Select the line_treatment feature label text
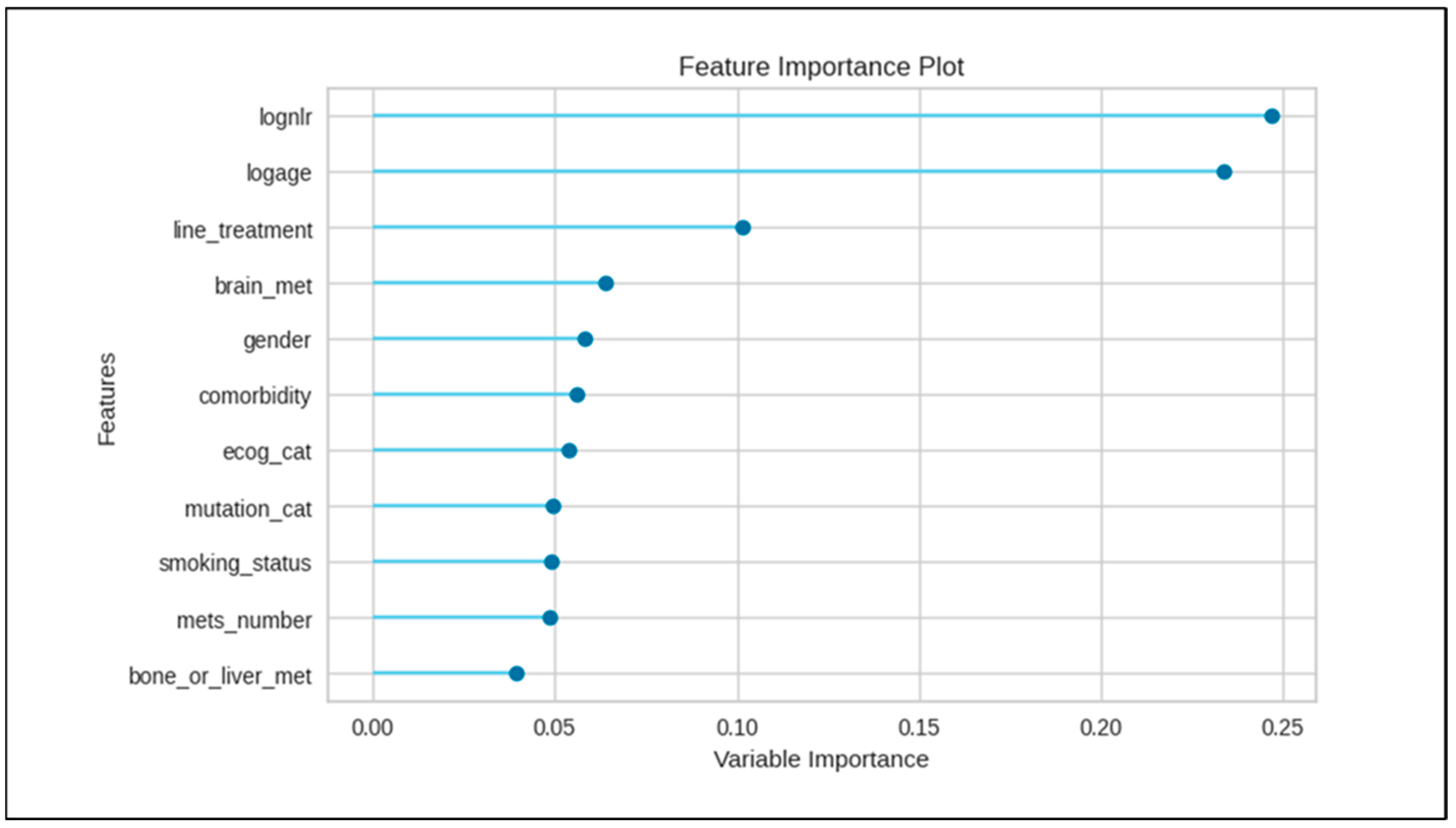This screenshot has height=828, width=1456. point(243,230)
